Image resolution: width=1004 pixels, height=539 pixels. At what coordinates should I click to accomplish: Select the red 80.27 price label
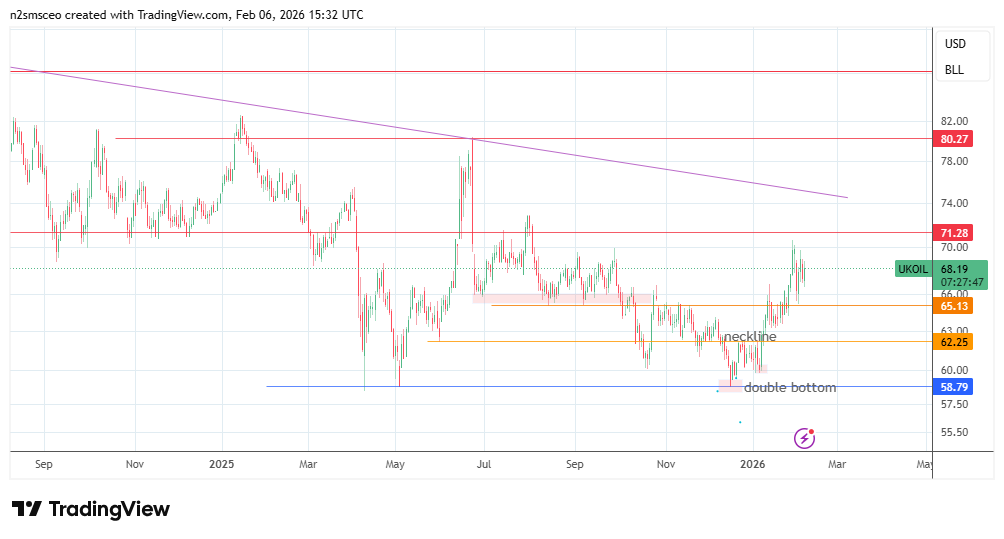click(x=953, y=139)
